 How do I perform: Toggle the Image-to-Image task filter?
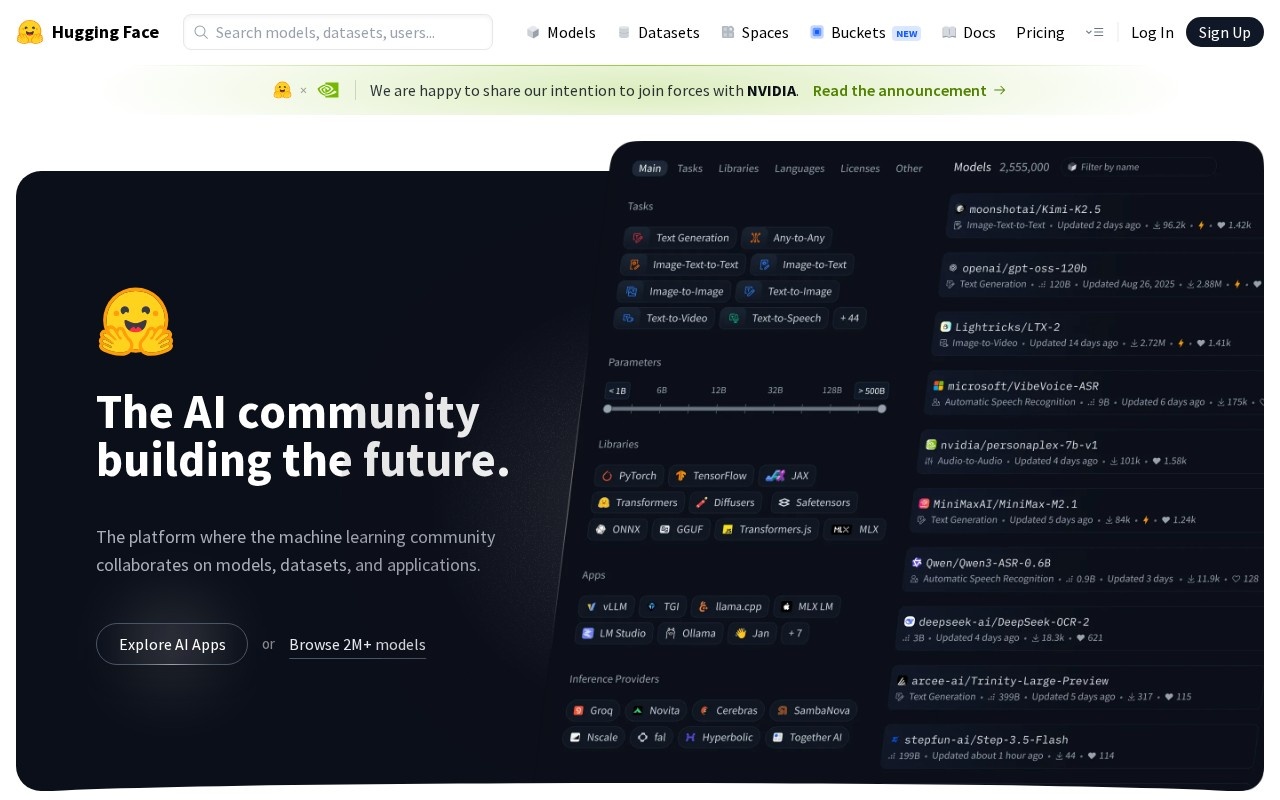[675, 291]
